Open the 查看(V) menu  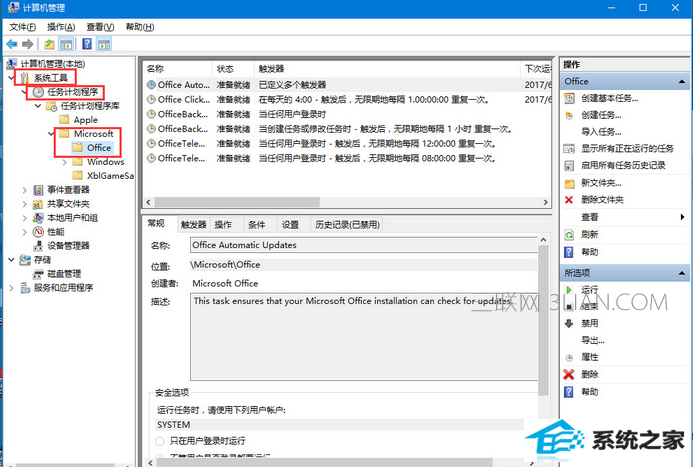(x=100, y=27)
